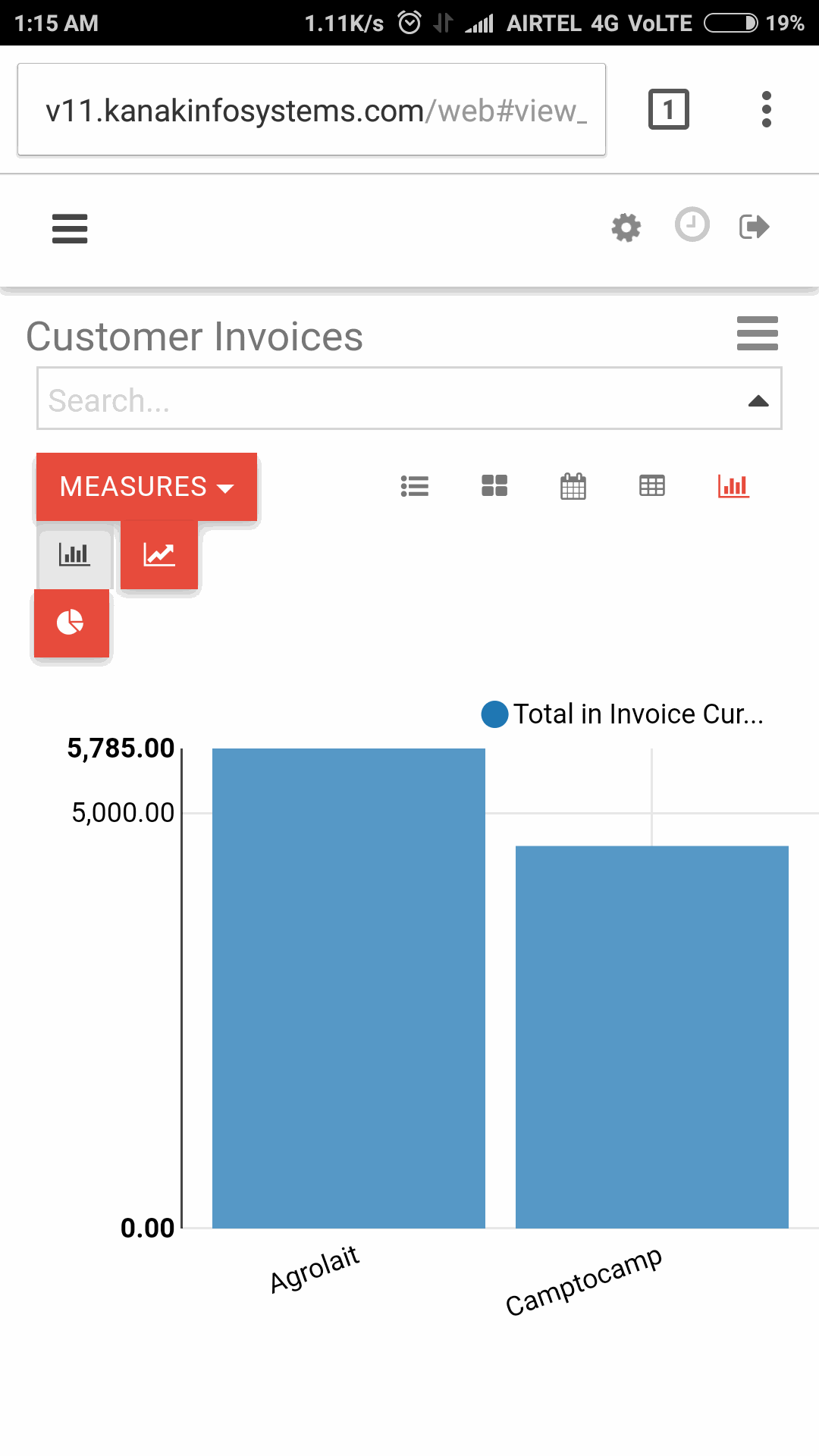Screen dimensions: 819x1456
Task: Open browser tab switcher showing 1
Action: (x=669, y=109)
